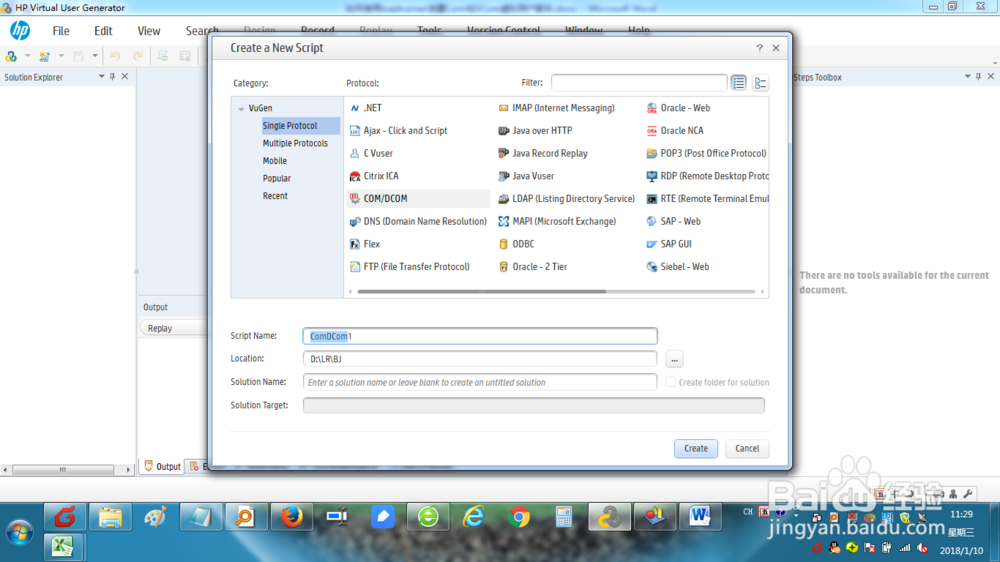Switch to Output tab at bottom
Image resolution: width=1000 pixels, height=562 pixels.
pos(163,466)
